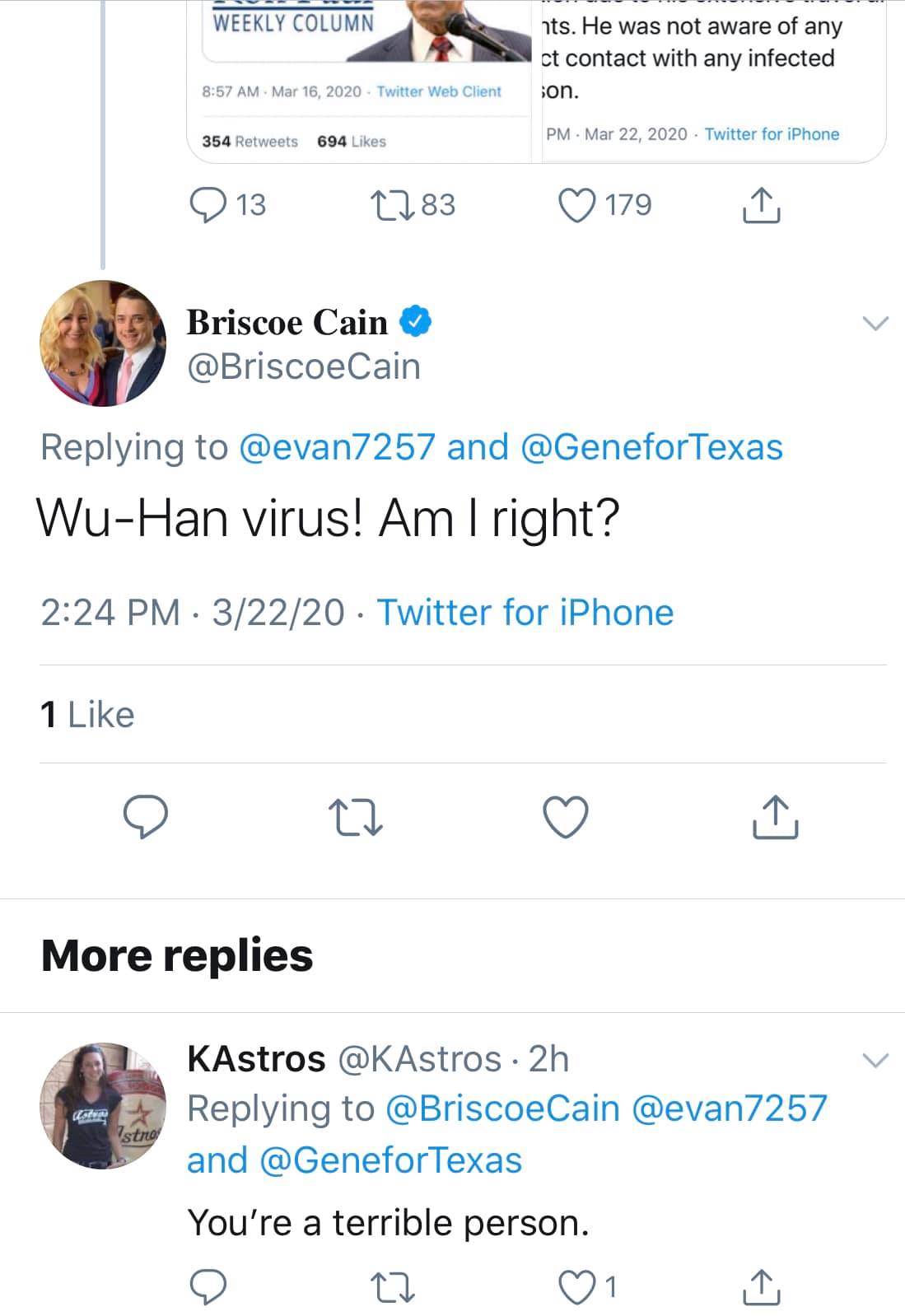Open the @evan7257 profile link in Briscoe Cain's tweet
The width and height of the screenshot is (905, 1316).
click(x=336, y=447)
